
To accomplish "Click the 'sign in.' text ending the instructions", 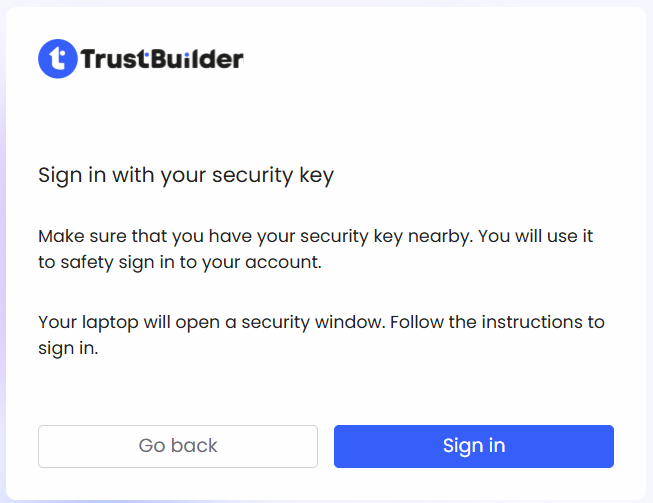I will tap(68, 350).
